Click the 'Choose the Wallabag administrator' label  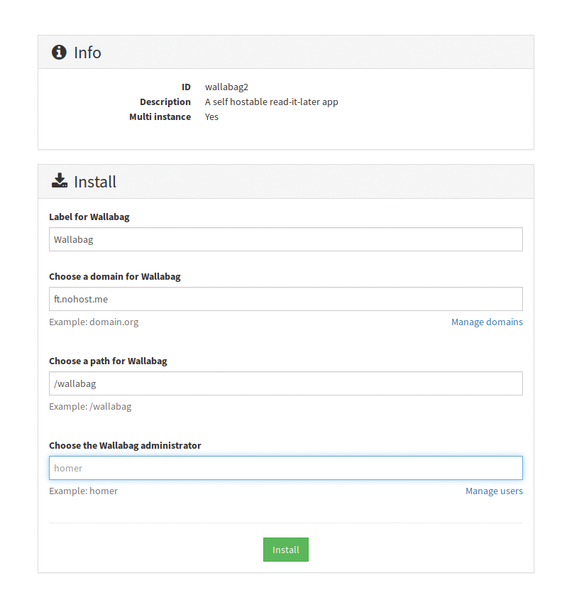pyautogui.click(x=125, y=445)
